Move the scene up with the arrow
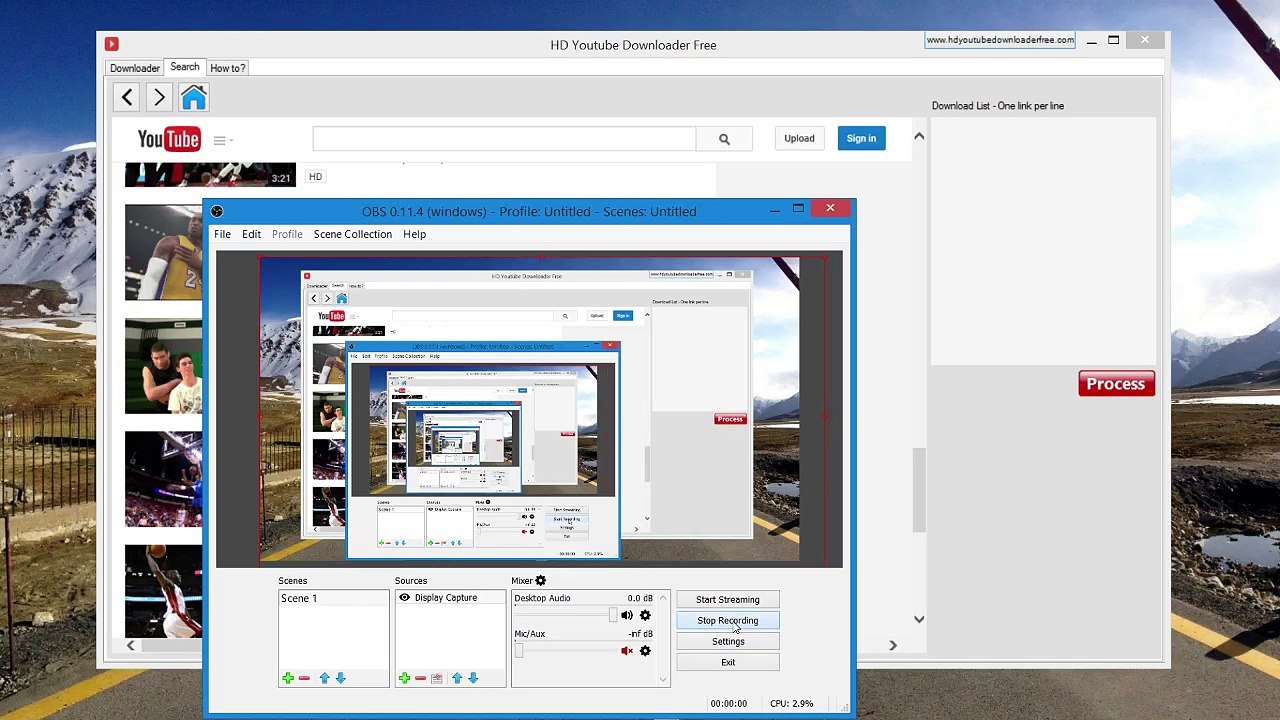 pyautogui.click(x=324, y=678)
